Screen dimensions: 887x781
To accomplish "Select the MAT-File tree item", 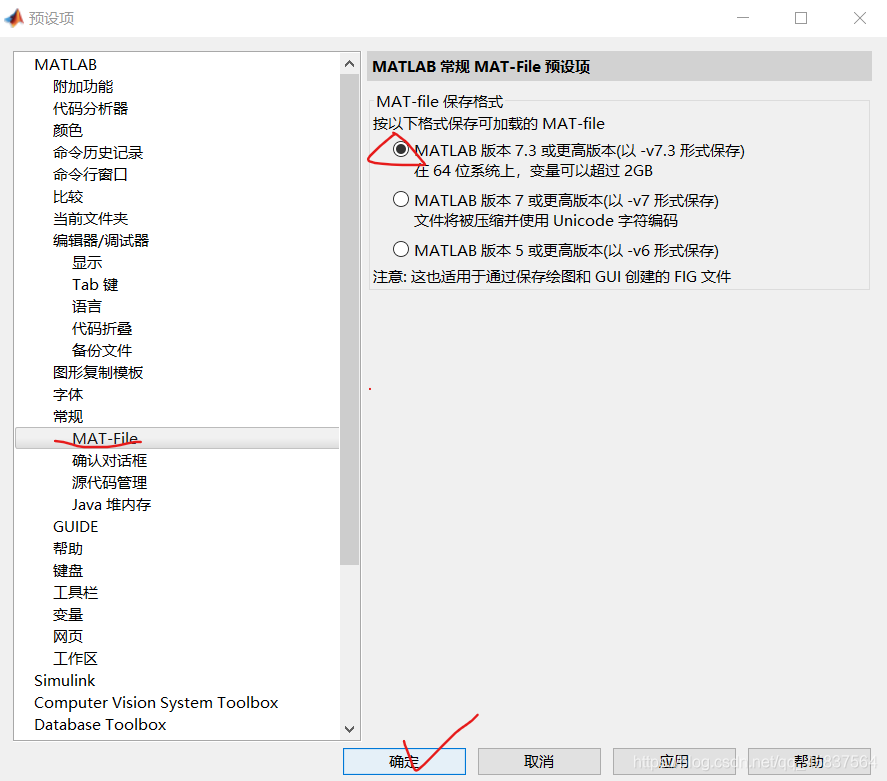I will tap(177, 438).
